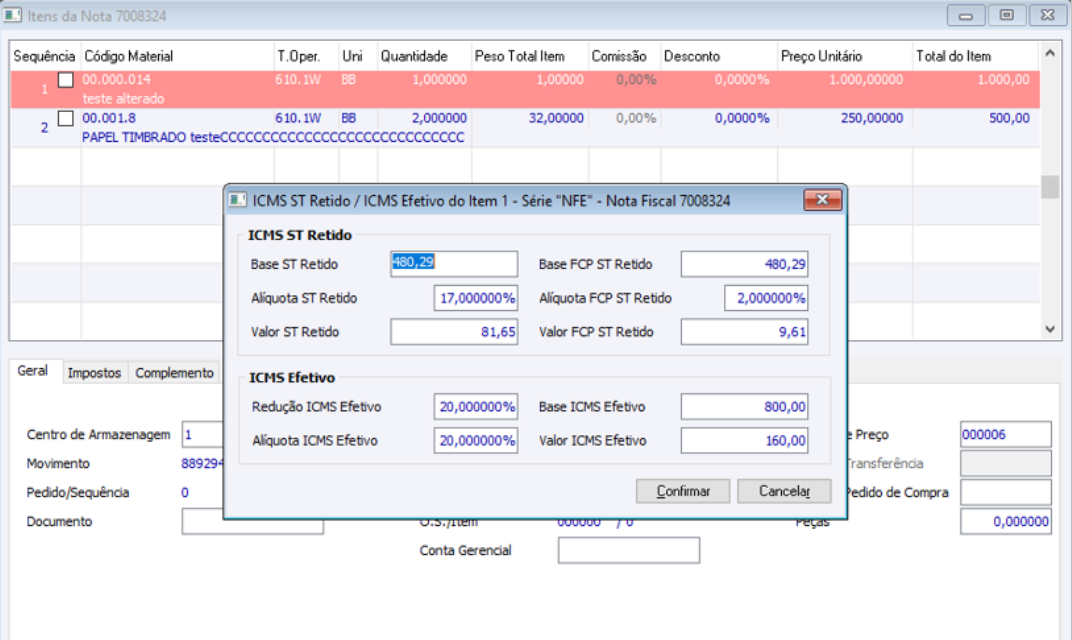Click the Peso Total Item column header

point(530,56)
